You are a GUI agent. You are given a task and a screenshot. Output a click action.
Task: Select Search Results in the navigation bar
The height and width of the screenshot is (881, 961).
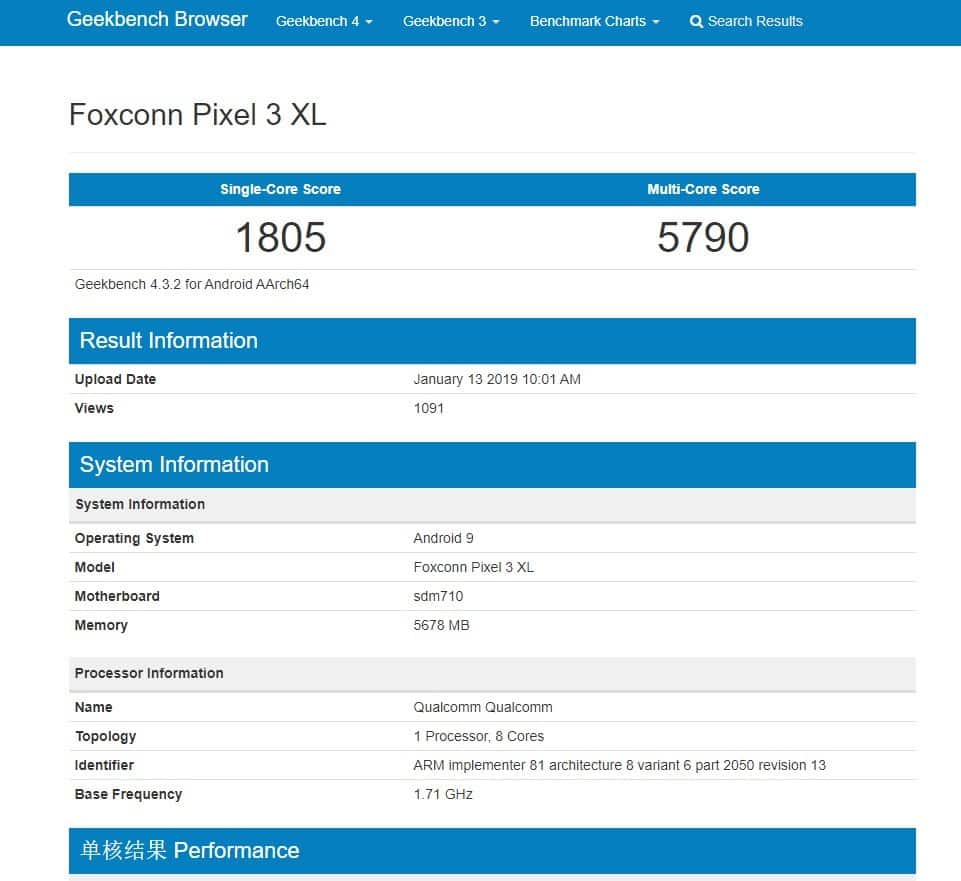click(754, 20)
